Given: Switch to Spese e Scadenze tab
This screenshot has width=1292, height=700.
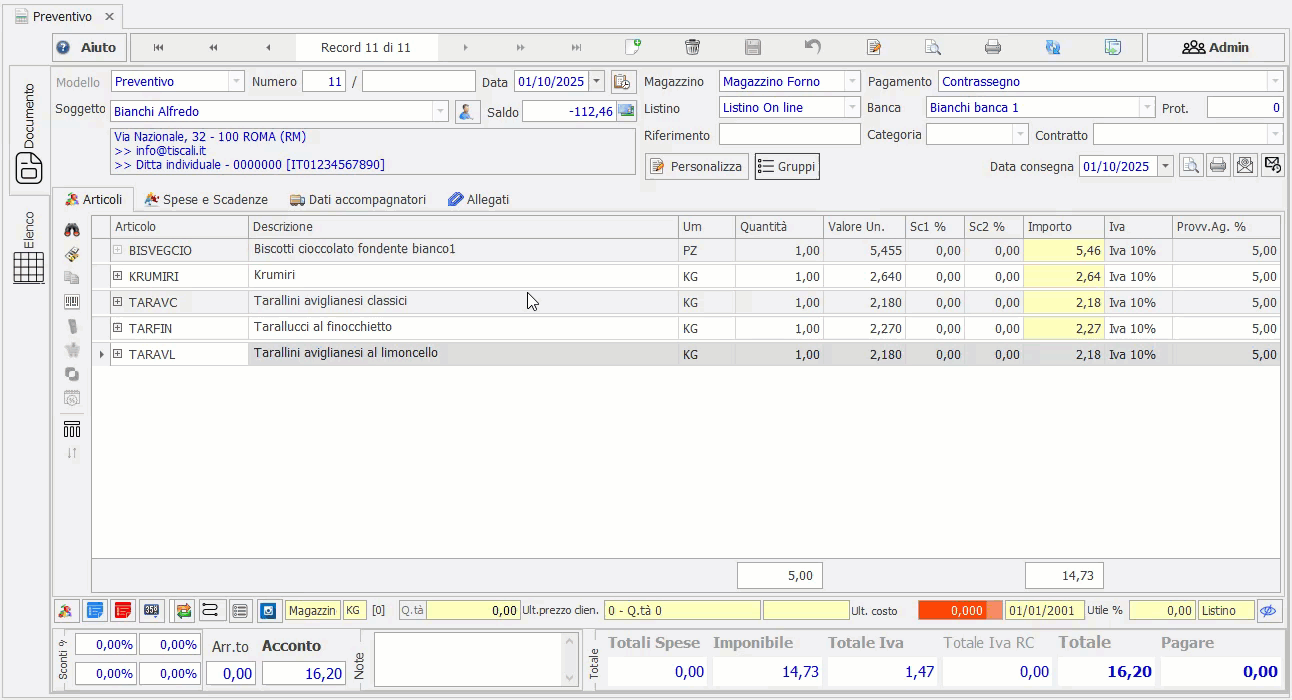Looking at the screenshot, I should [x=206, y=200].
